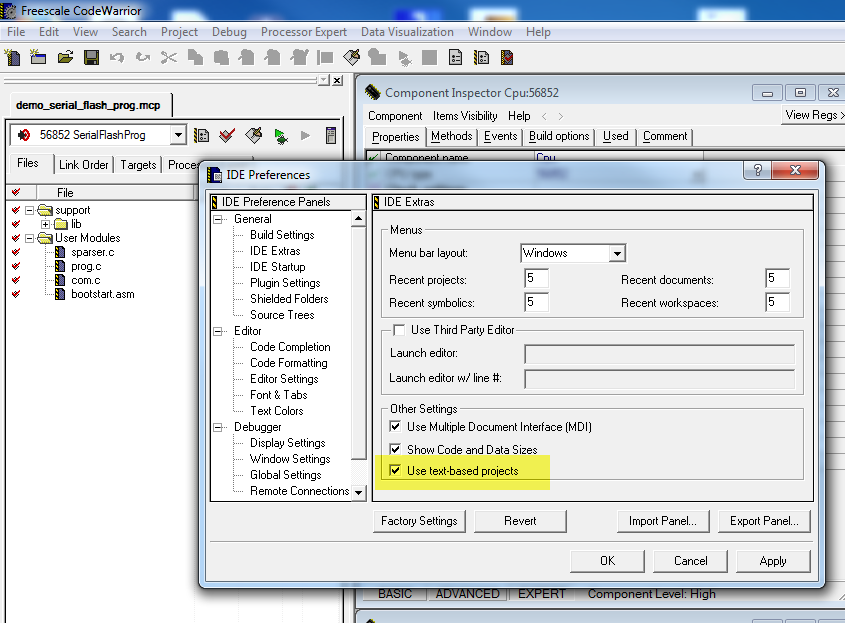Click the Make icon in project panel toolbar
The image size is (845, 623).
click(253, 135)
